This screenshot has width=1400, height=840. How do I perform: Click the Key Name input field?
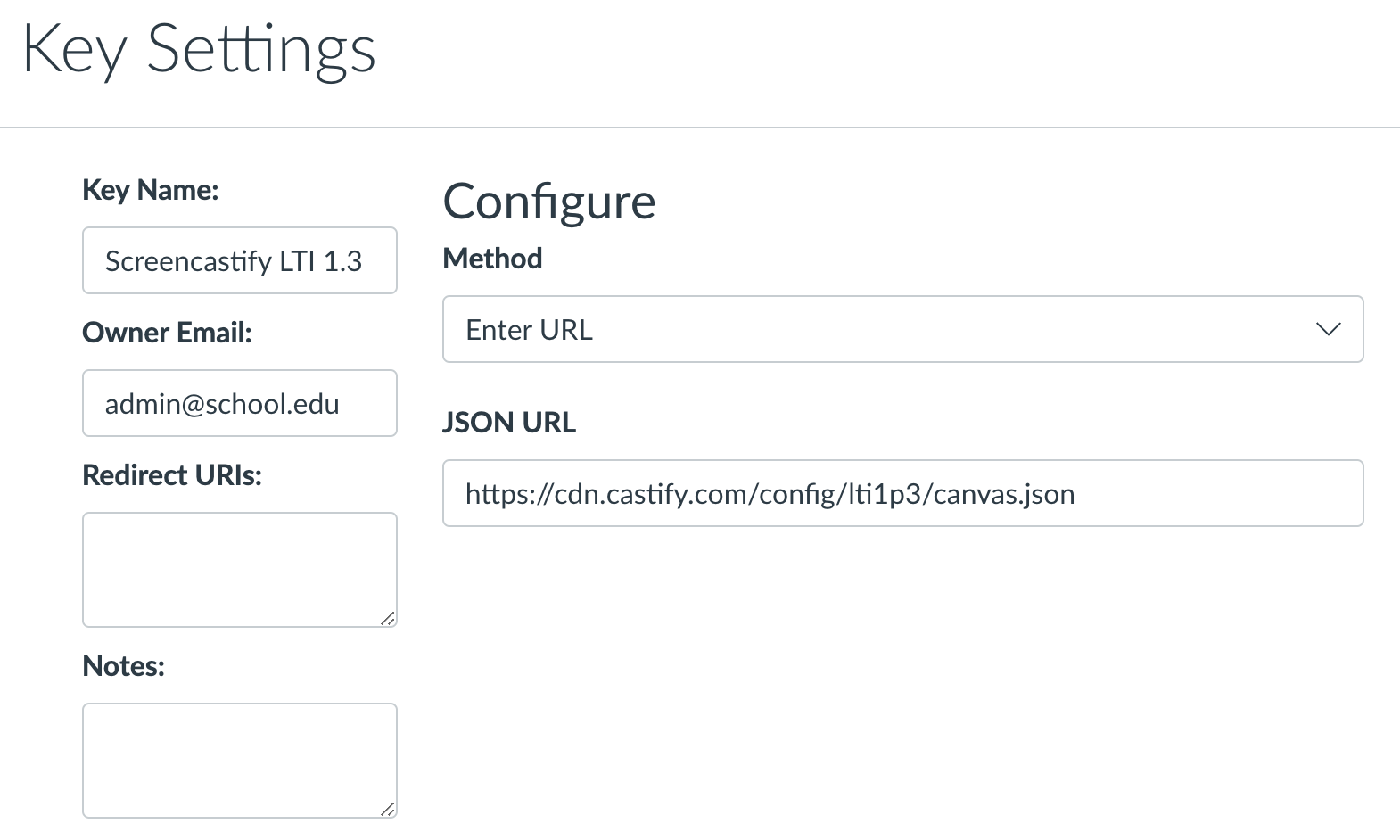(239, 260)
